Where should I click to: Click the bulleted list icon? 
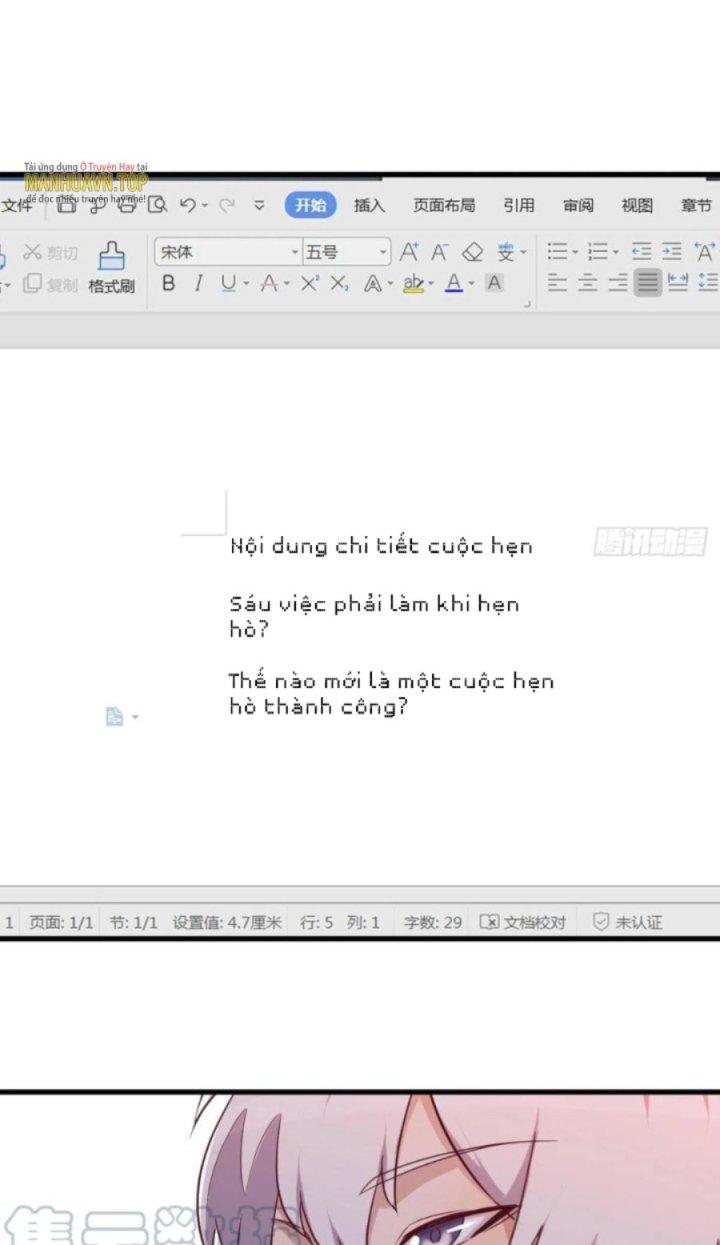[558, 252]
